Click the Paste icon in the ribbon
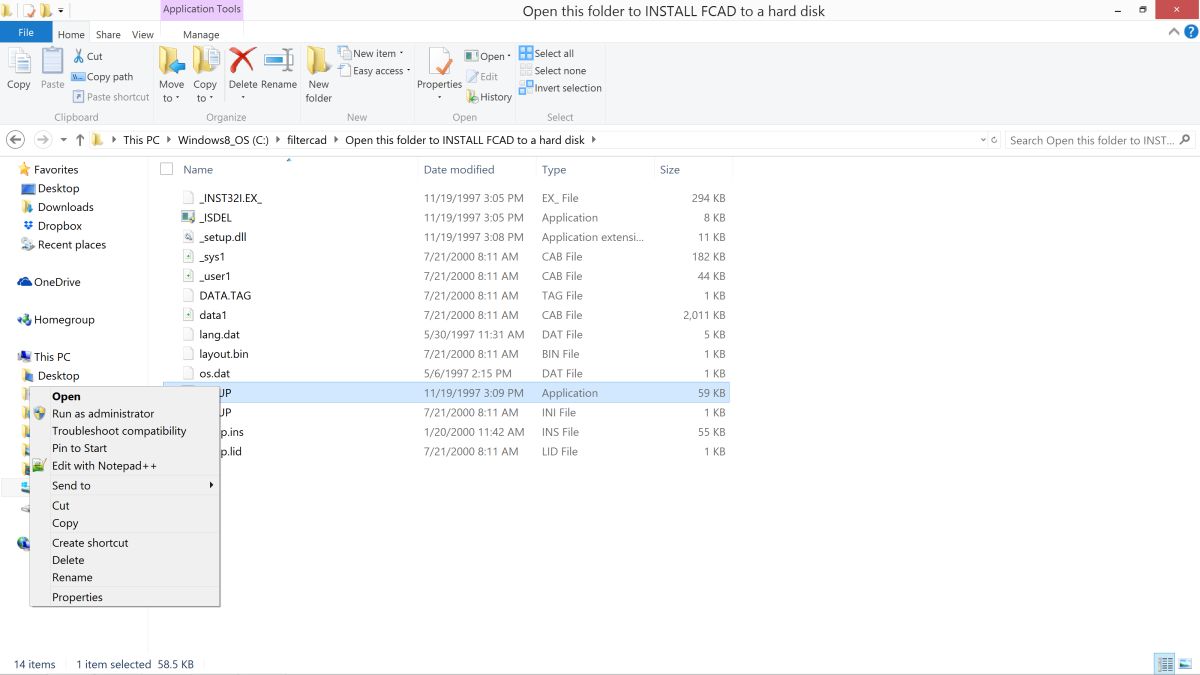This screenshot has height=675, width=1200. 53,62
